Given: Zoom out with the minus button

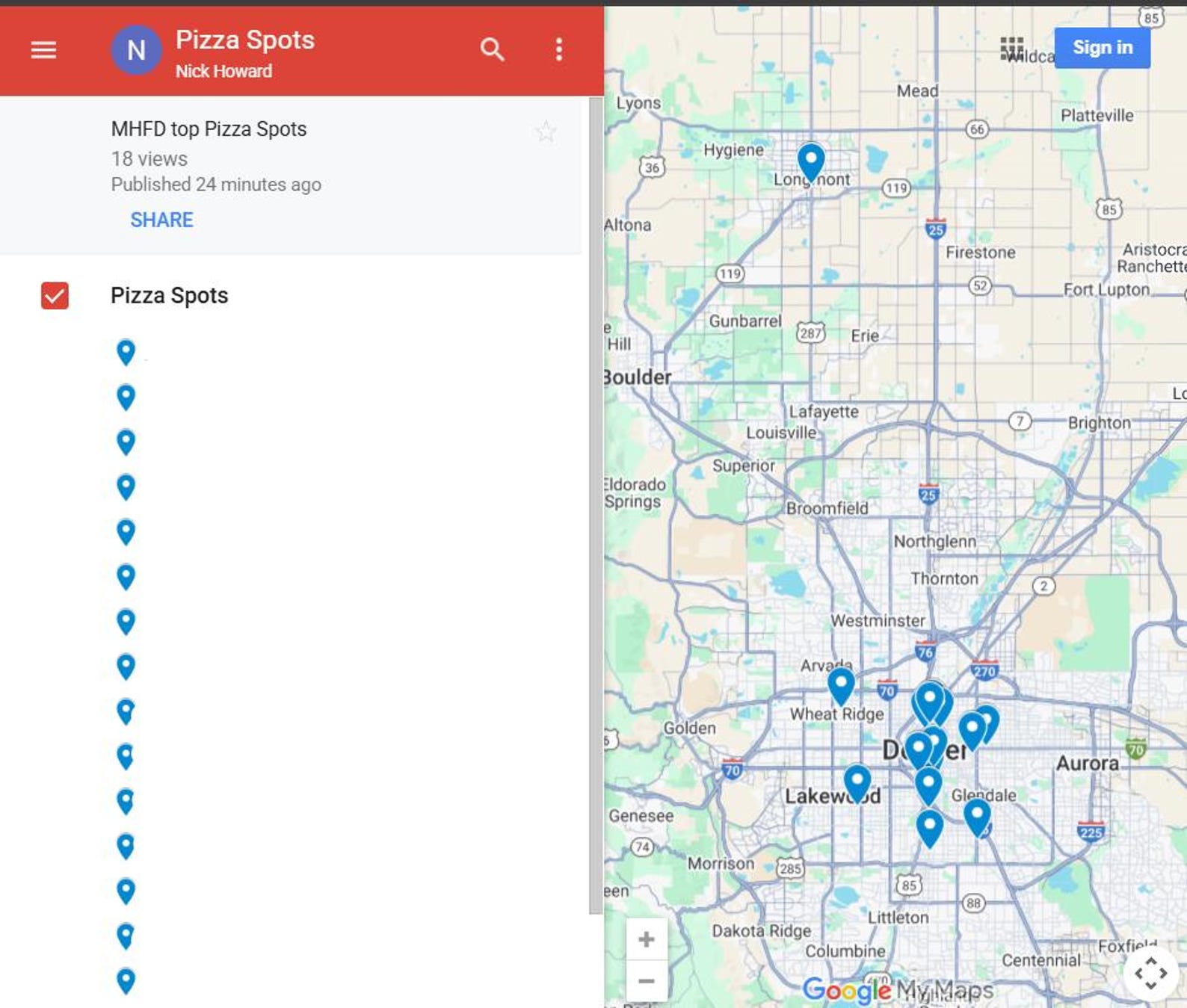Looking at the screenshot, I should [647, 980].
